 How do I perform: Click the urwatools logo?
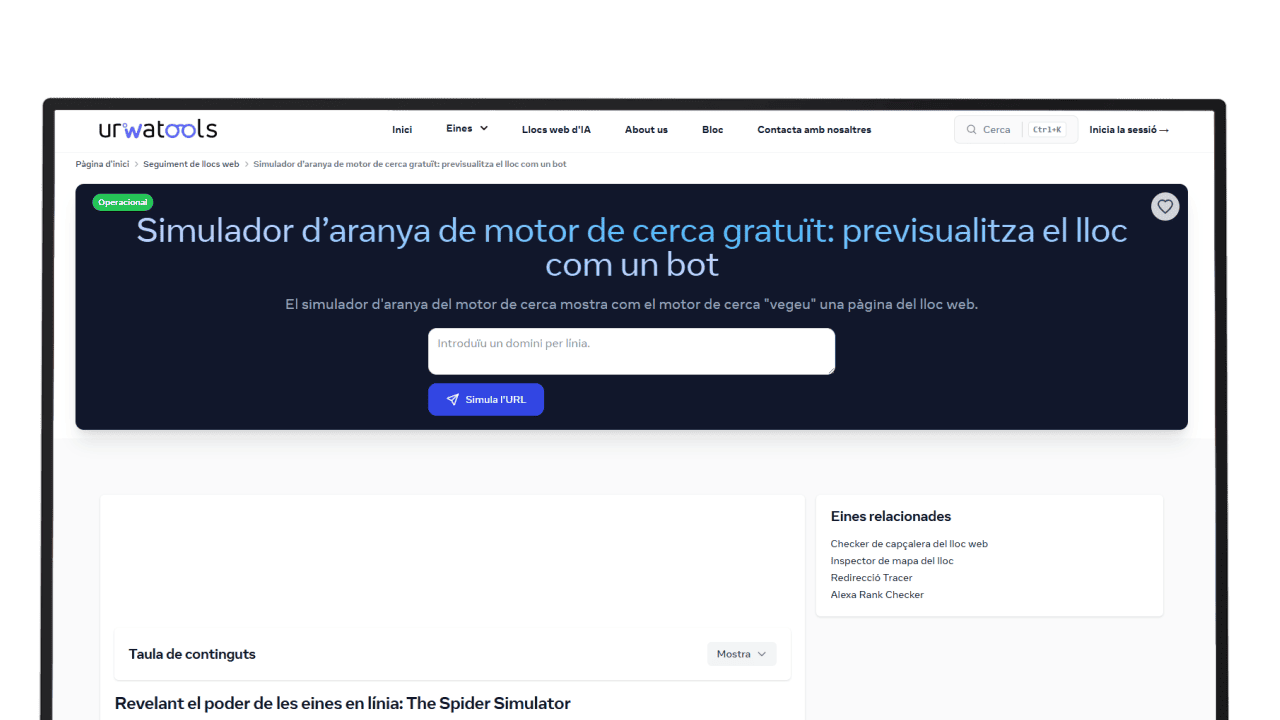(x=158, y=129)
